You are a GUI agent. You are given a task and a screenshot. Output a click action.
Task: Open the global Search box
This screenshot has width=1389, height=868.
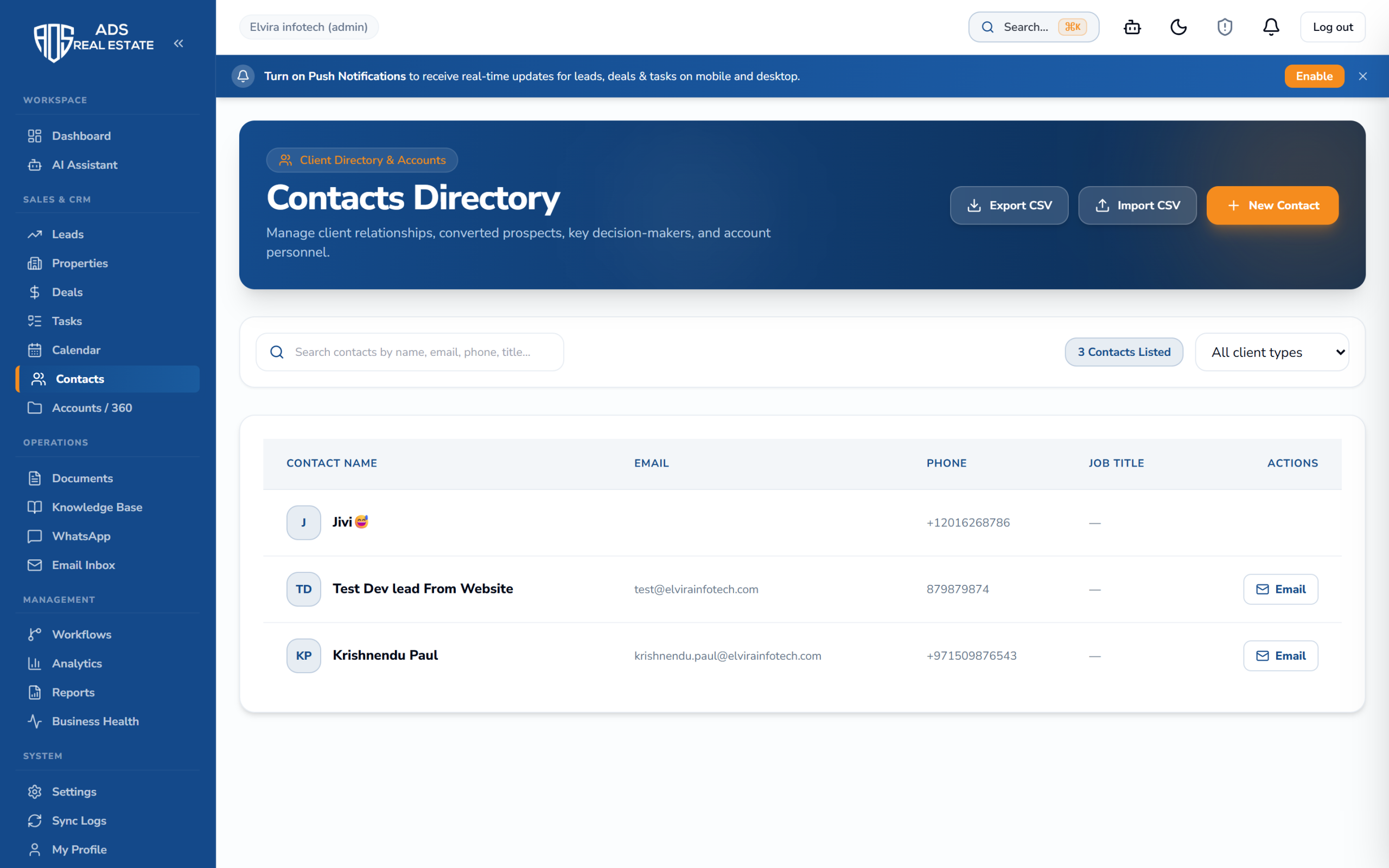1033,27
